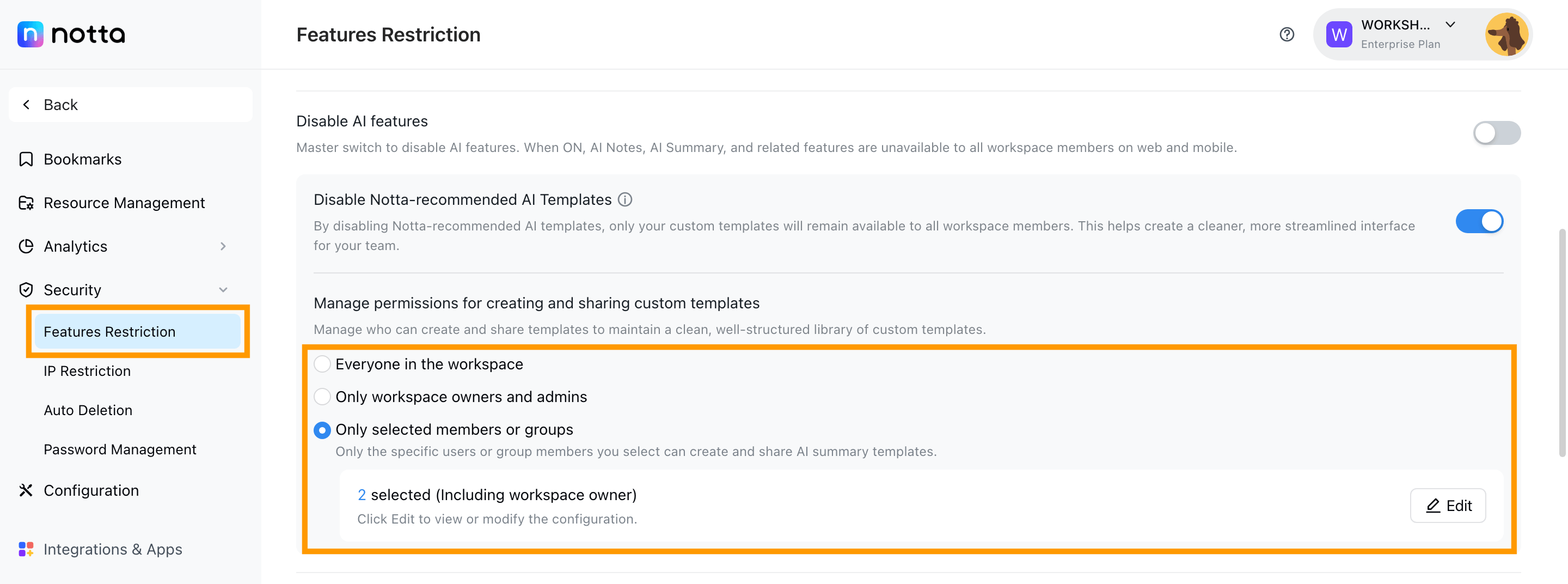Click the Back button
This screenshot has width=1568, height=584.
coord(130,105)
